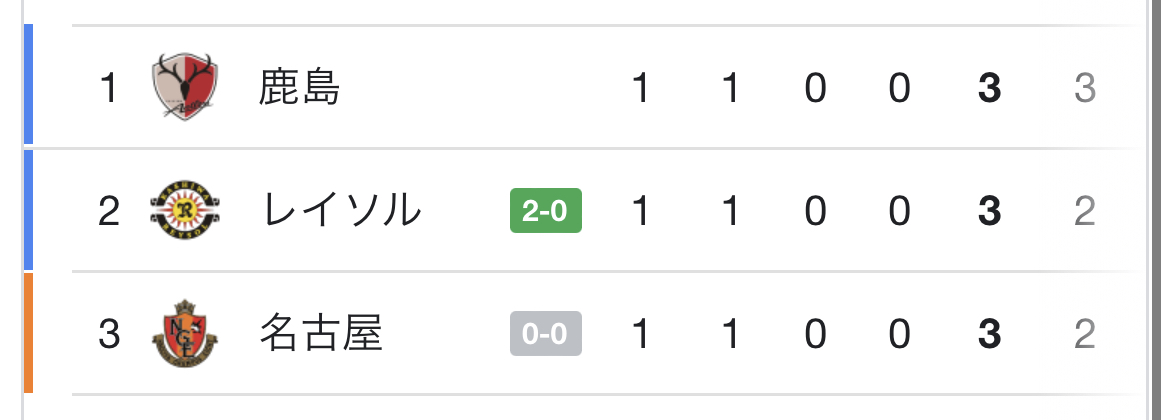Open the 鹿島 team name link

coord(299,87)
